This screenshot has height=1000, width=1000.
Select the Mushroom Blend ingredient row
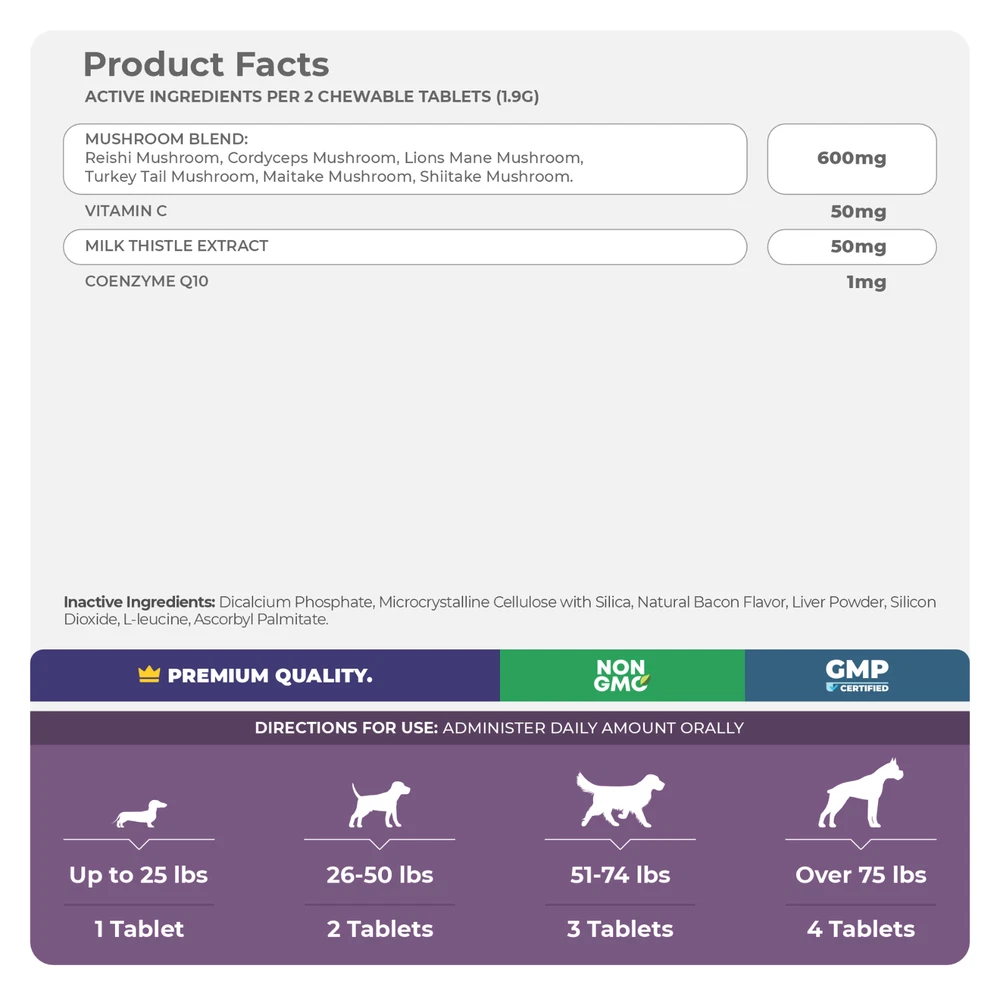coord(404,158)
